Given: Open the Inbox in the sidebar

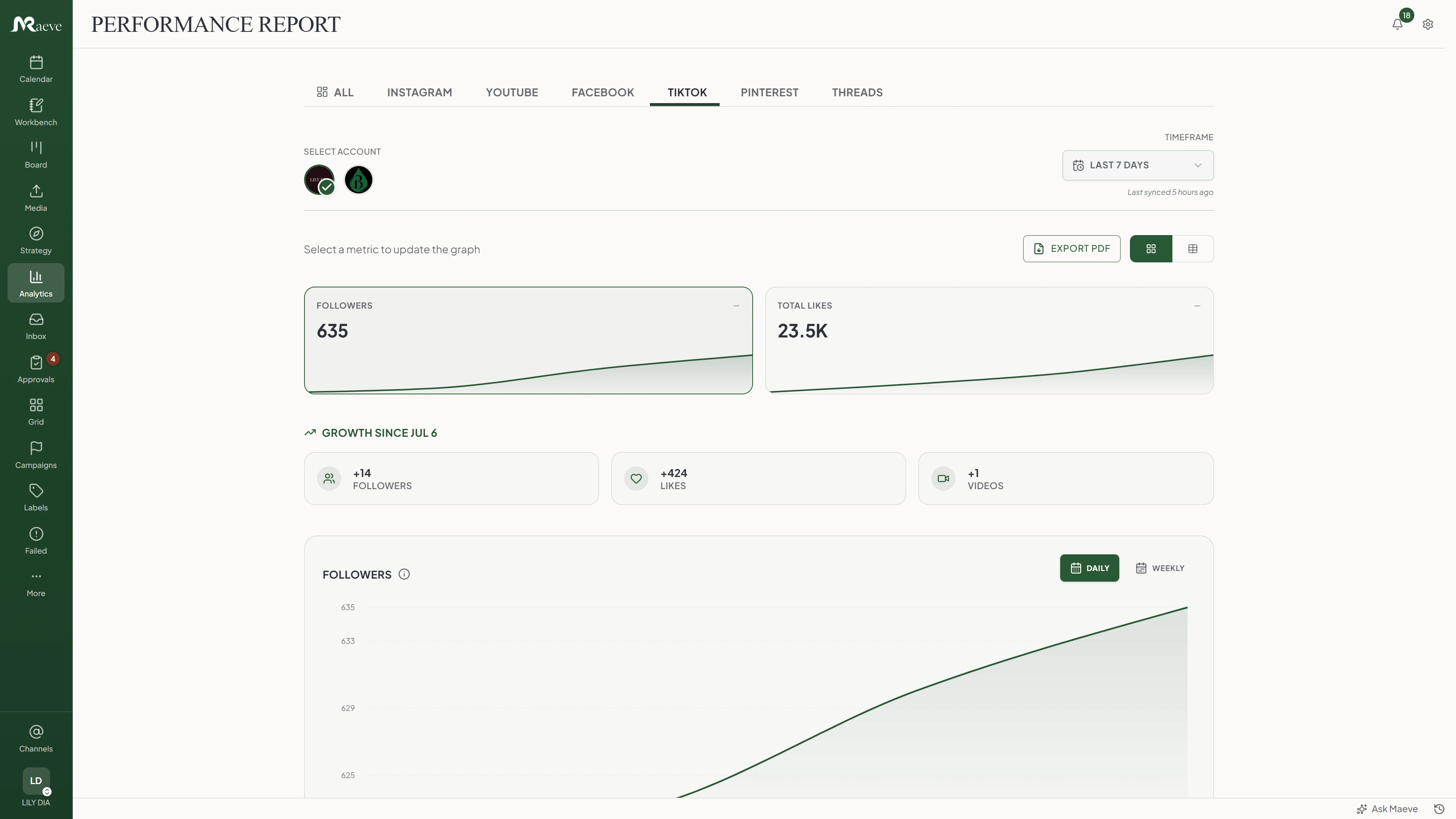Looking at the screenshot, I should [x=36, y=326].
